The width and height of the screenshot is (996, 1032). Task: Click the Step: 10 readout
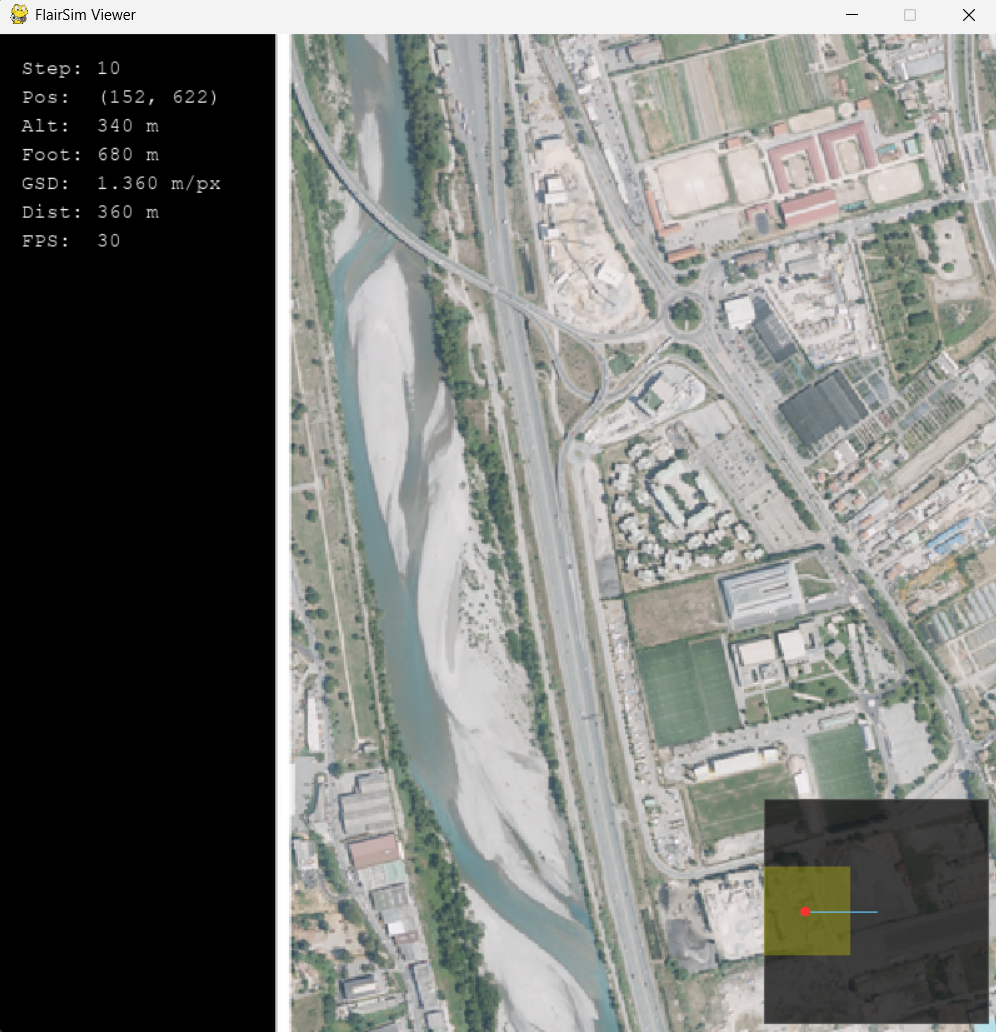pos(71,68)
